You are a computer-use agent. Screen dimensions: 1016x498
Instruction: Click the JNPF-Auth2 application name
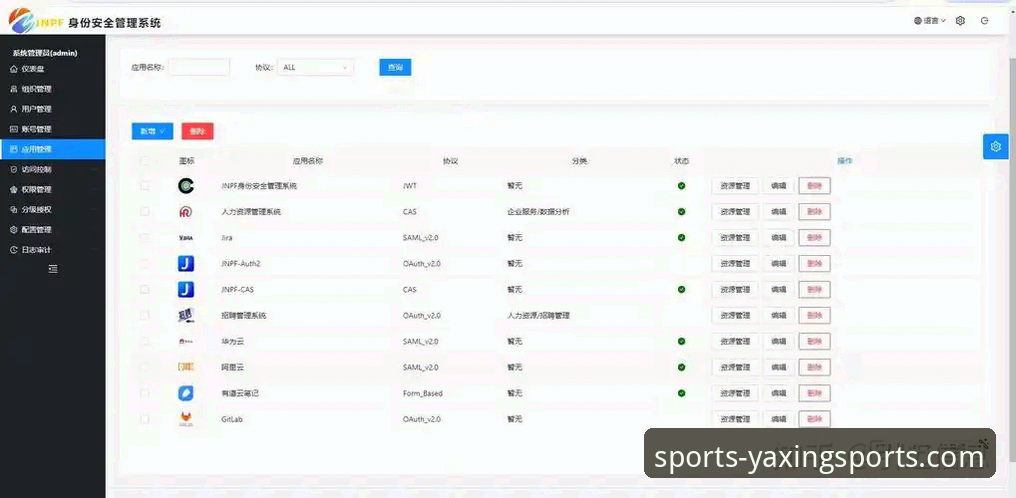pyautogui.click(x=240, y=264)
